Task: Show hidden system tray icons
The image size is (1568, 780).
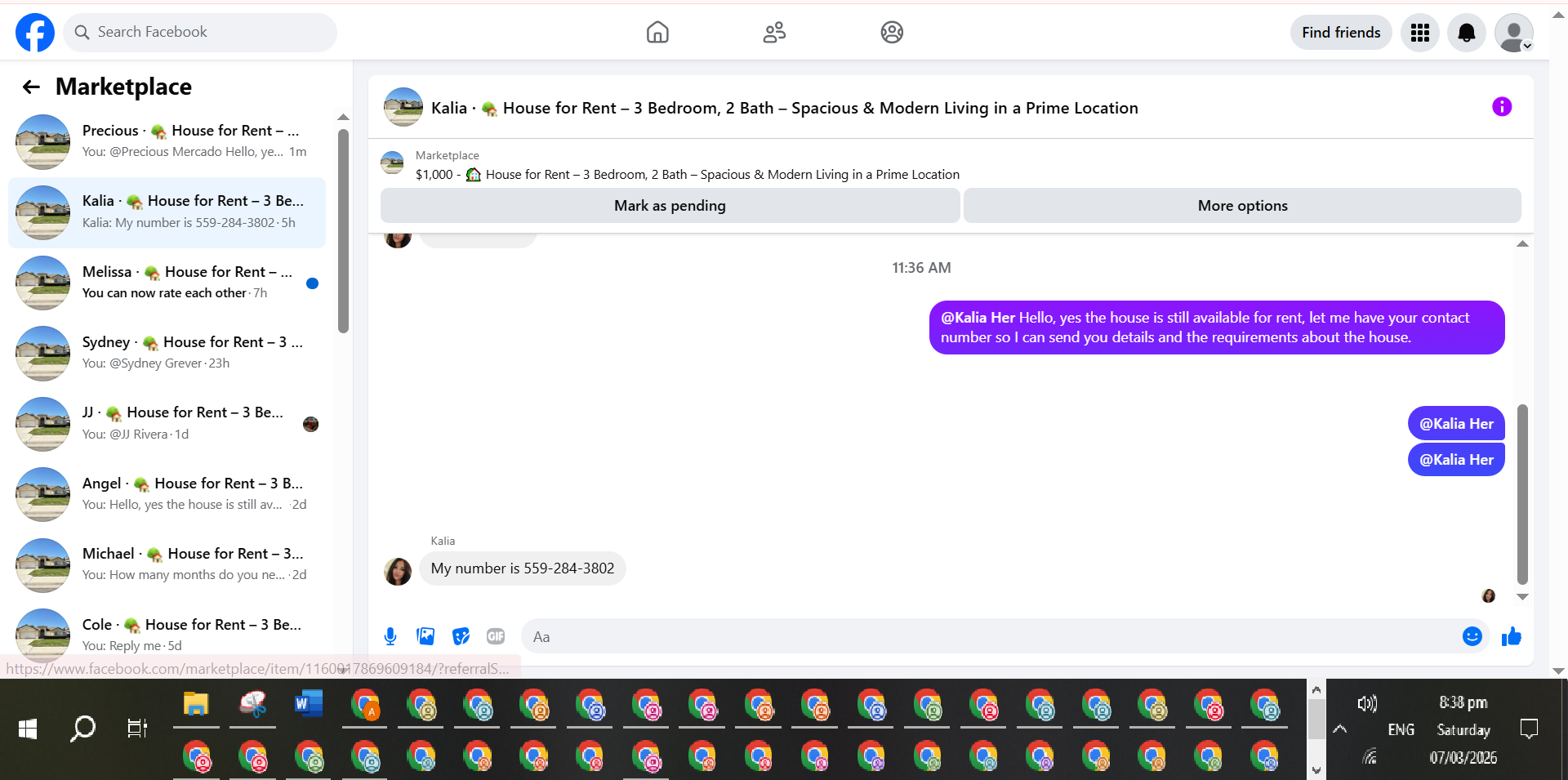Action: (1340, 729)
